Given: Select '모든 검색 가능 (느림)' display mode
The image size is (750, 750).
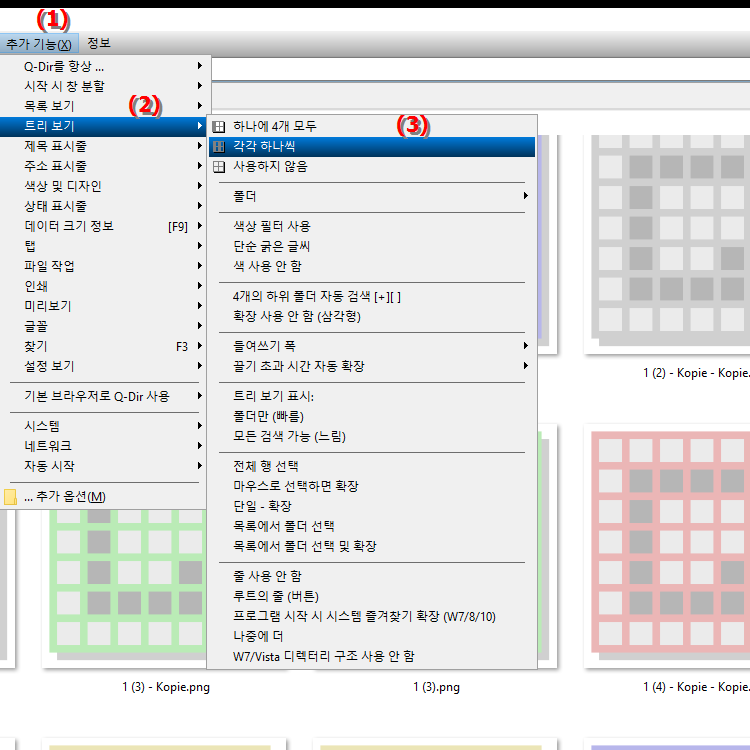Looking at the screenshot, I should click(372, 436).
